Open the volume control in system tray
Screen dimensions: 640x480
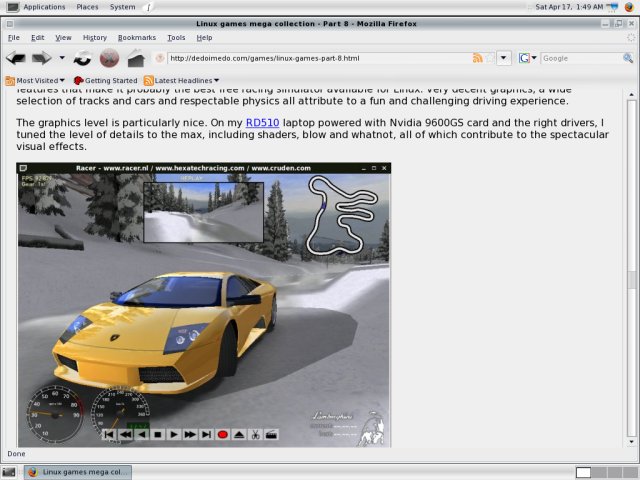(613, 6)
